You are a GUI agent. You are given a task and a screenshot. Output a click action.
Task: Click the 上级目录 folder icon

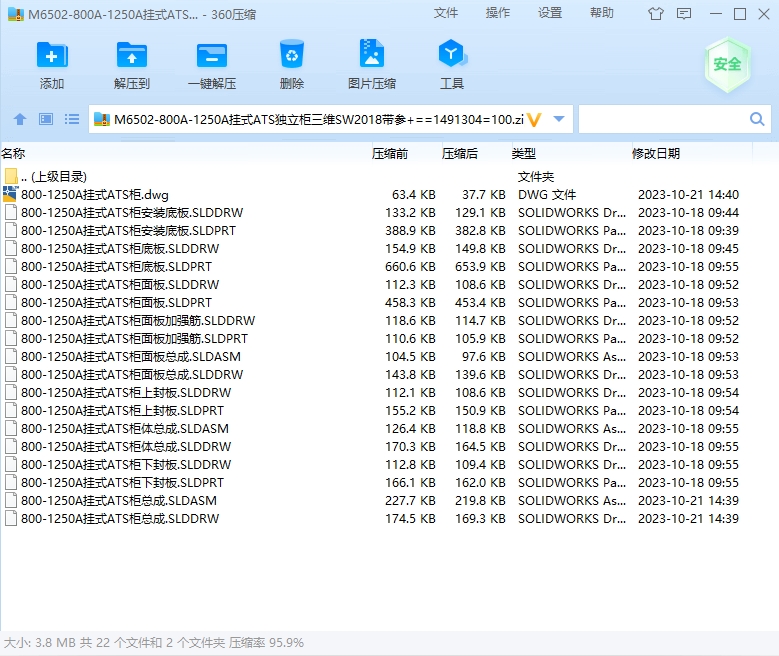(10, 176)
